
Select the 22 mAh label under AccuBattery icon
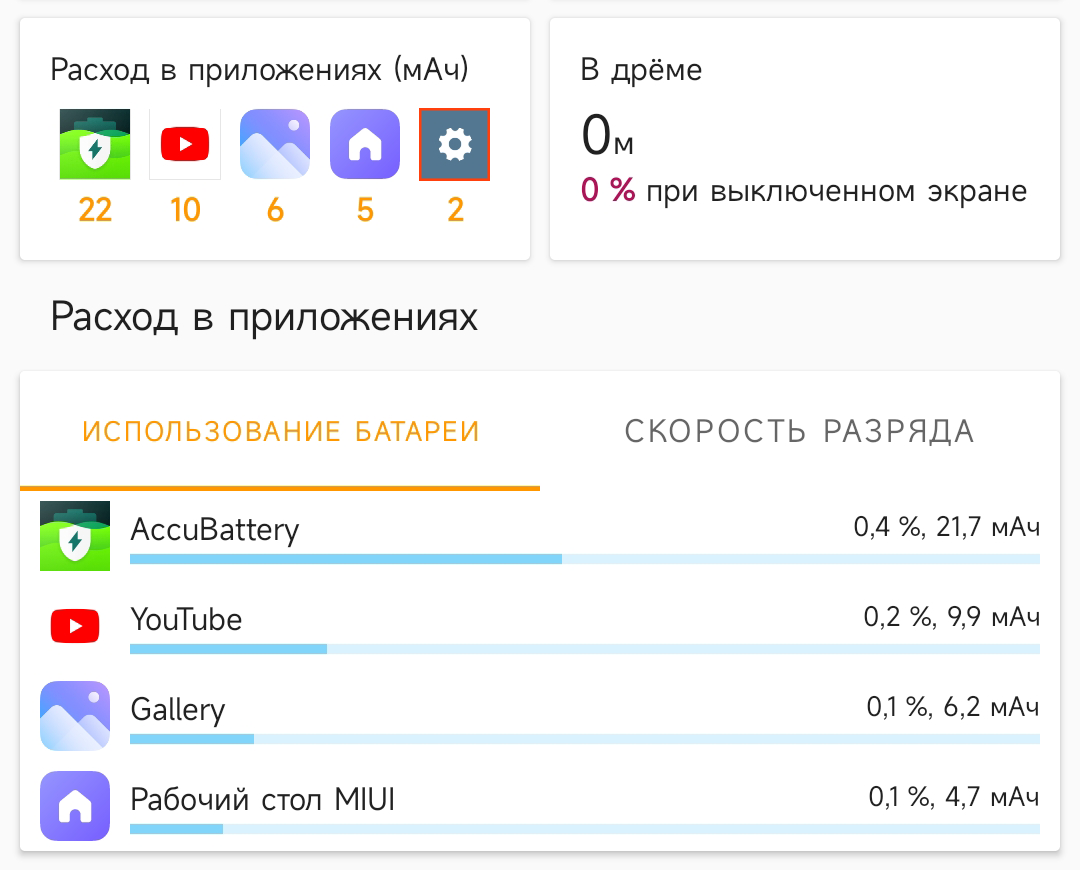coord(94,210)
